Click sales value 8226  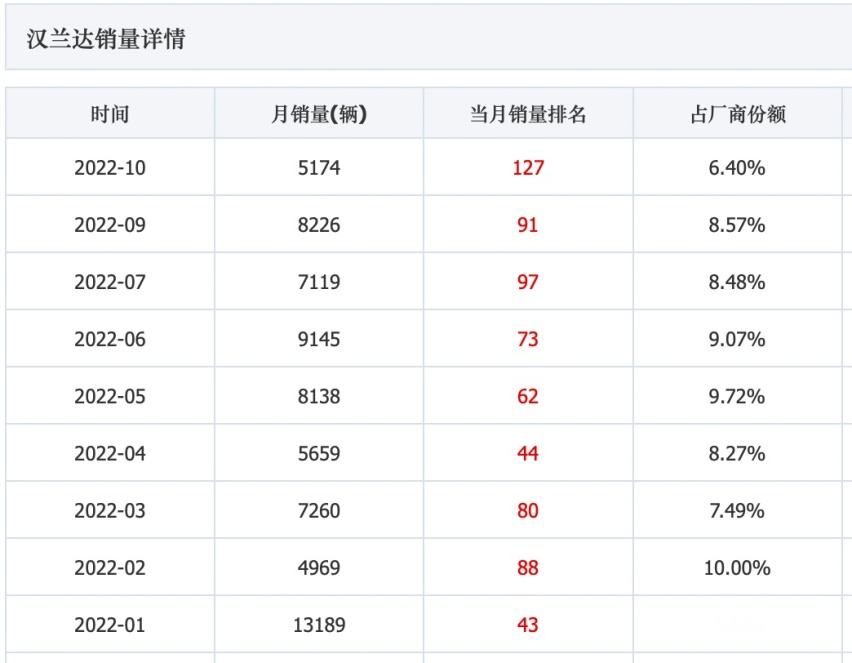[x=319, y=224]
